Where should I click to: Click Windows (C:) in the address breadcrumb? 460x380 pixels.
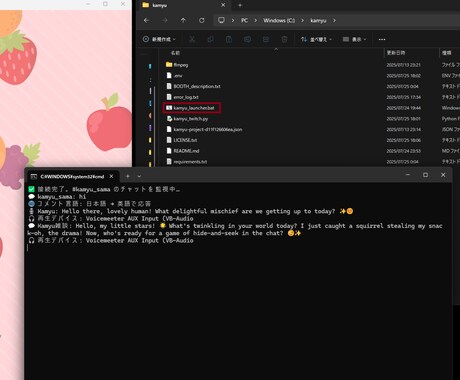[x=279, y=20]
